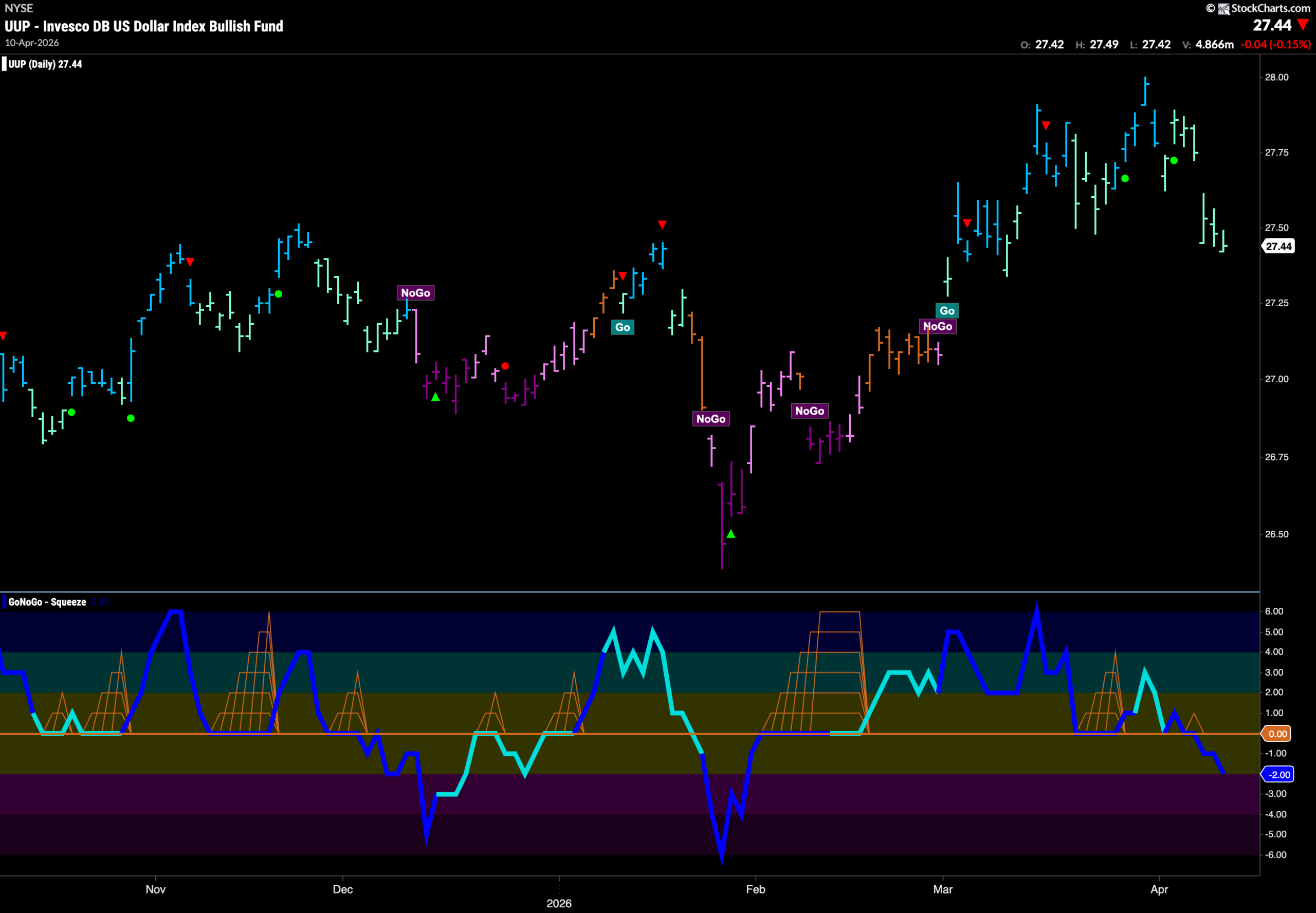
Task: Click the green dot in mid-November near 27.25
Action: [x=278, y=294]
